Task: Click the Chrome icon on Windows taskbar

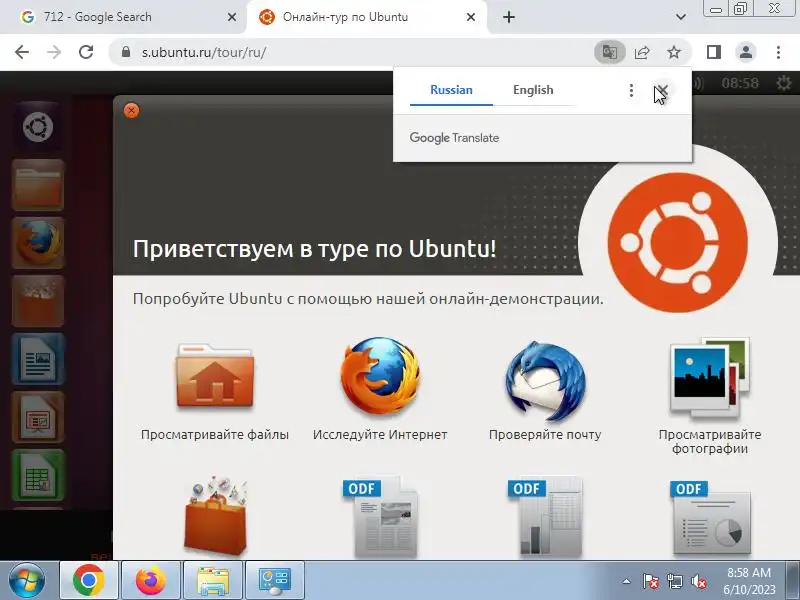Action: coord(89,581)
